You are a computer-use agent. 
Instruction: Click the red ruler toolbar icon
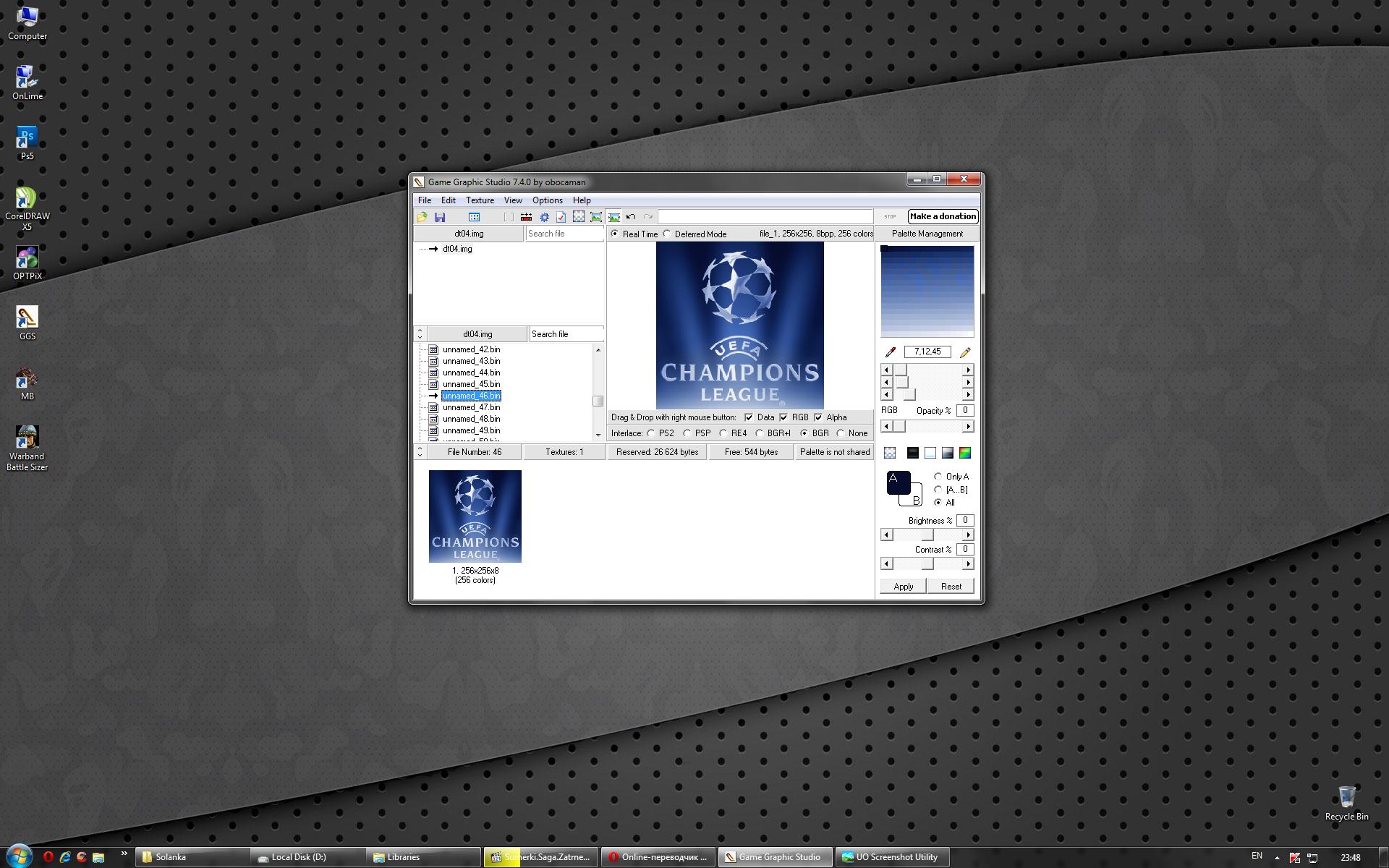tap(526, 217)
